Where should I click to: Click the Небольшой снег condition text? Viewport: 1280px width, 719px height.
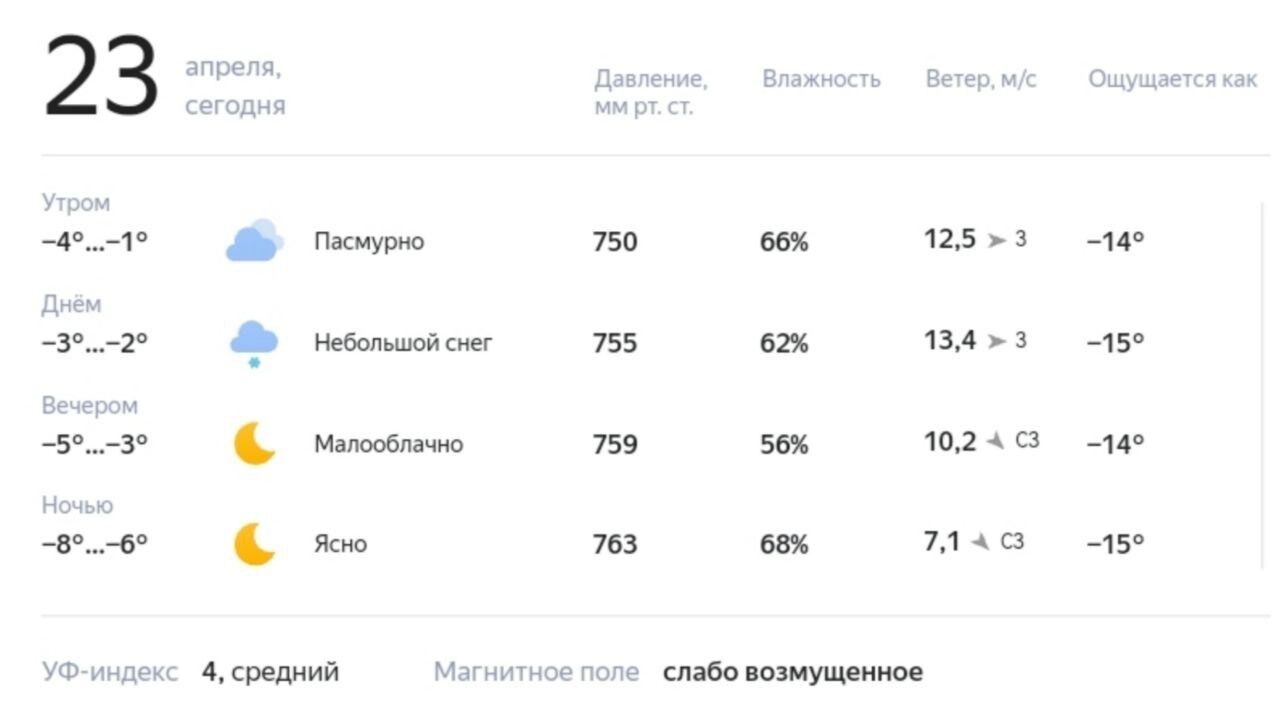(x=403, y=343)
